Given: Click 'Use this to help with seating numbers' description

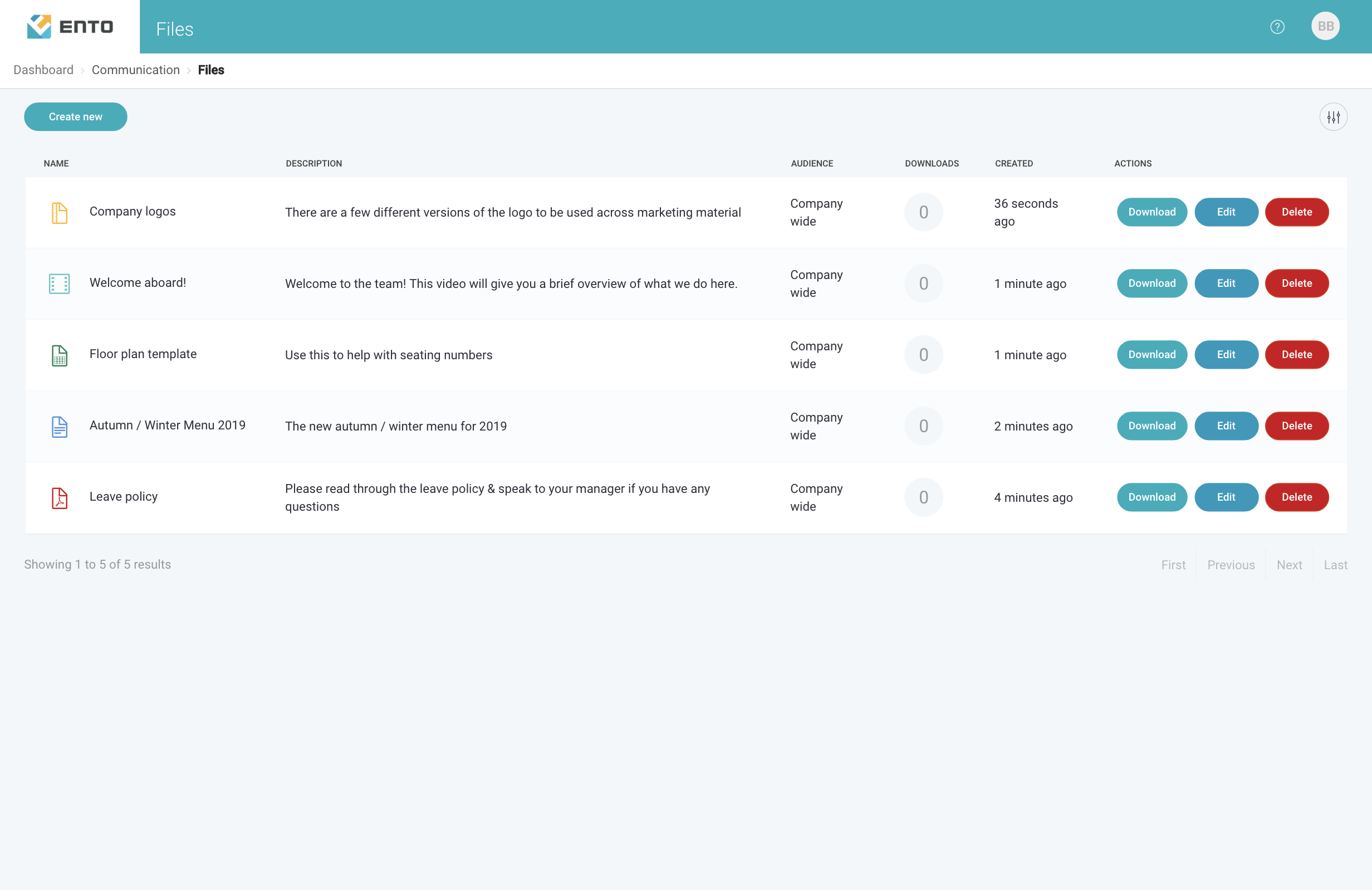Looking at the screenshot, I should [389, 355].
